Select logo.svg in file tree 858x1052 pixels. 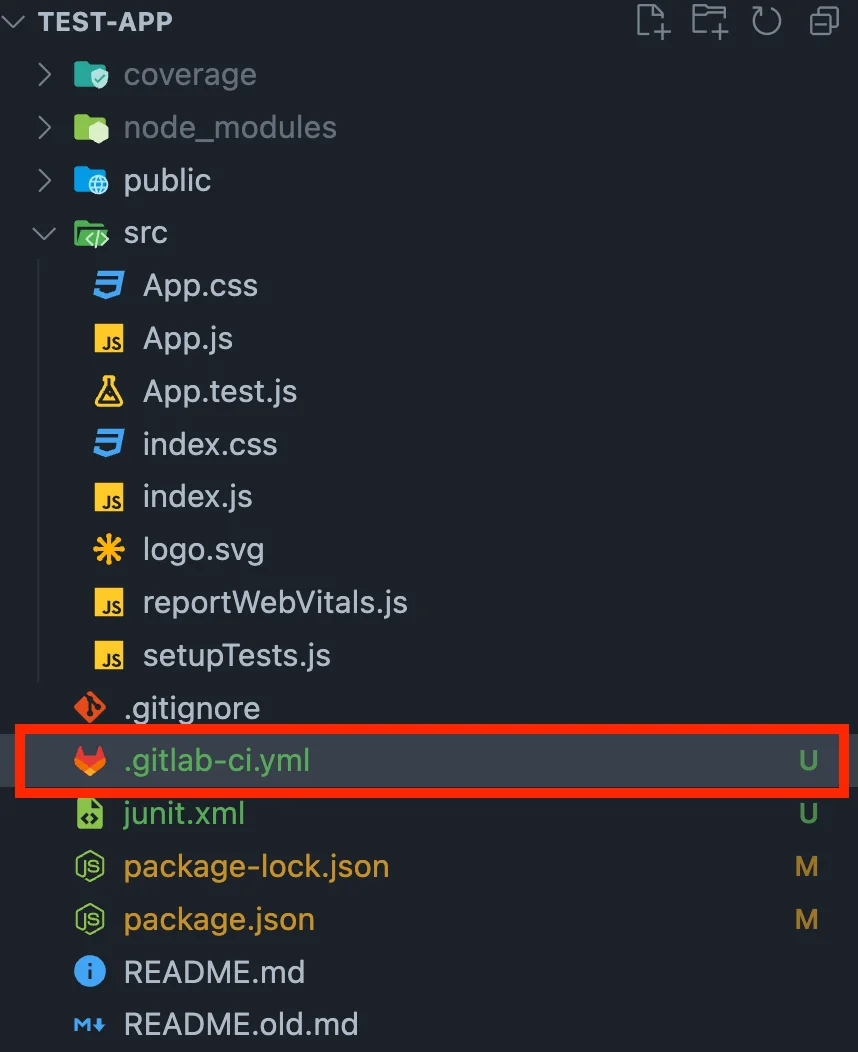pos(203,550)
